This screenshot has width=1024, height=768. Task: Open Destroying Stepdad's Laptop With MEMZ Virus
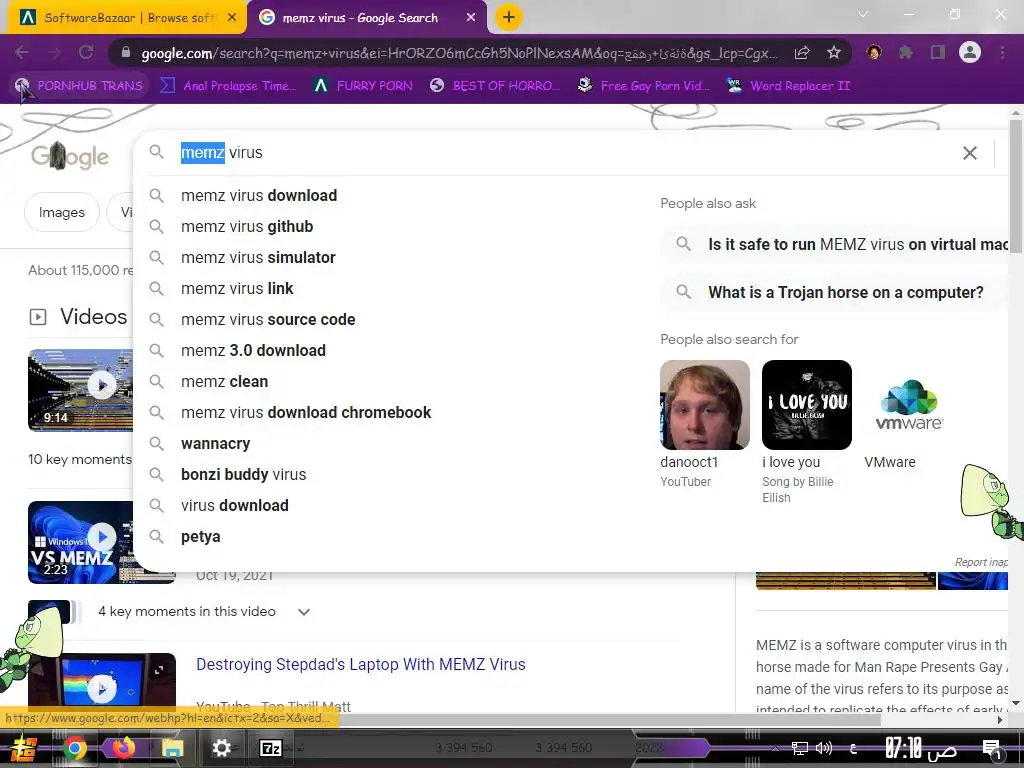coord(360,664)
